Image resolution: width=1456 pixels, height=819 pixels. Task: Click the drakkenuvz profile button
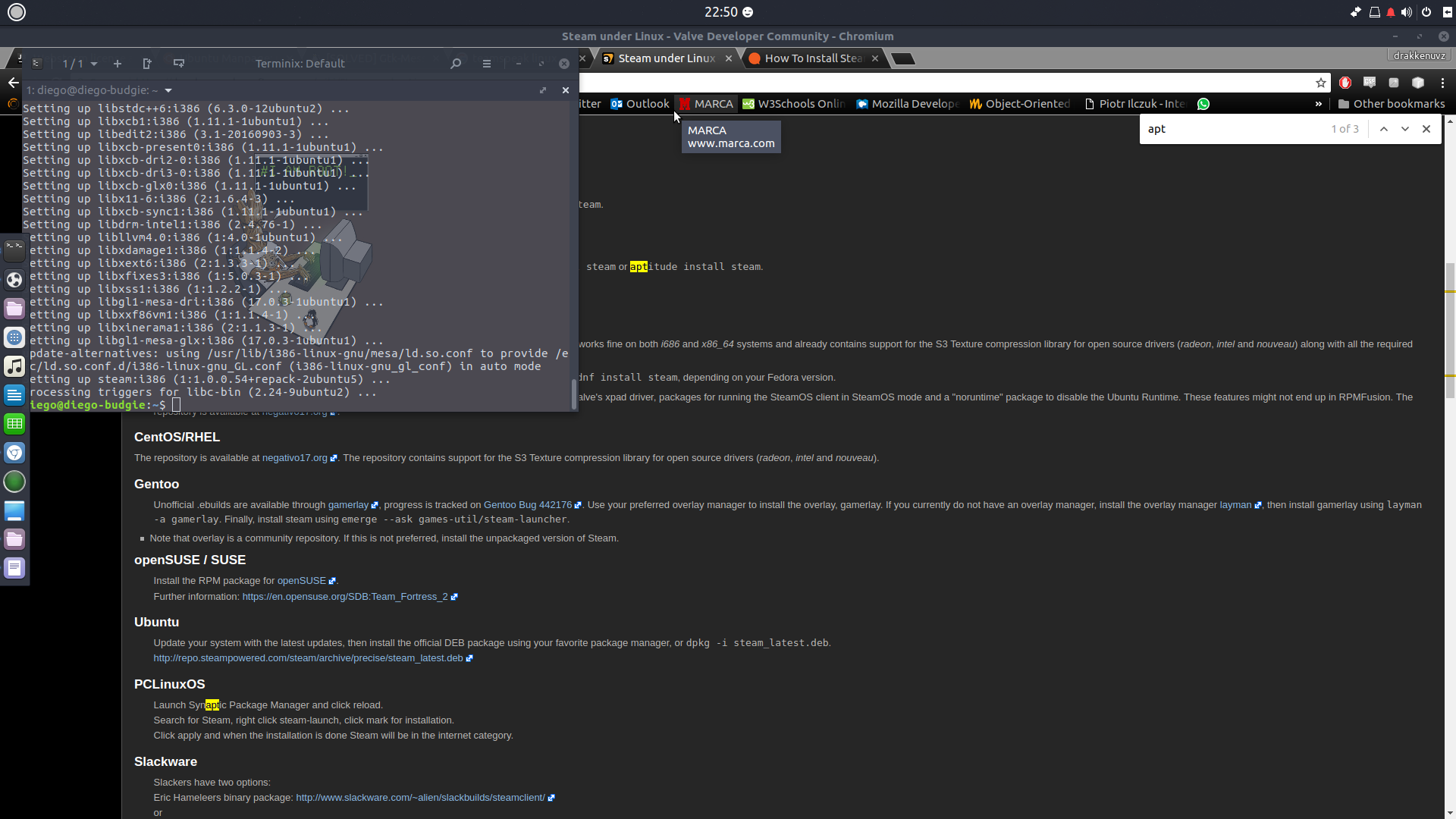[x=1419, y=55]
